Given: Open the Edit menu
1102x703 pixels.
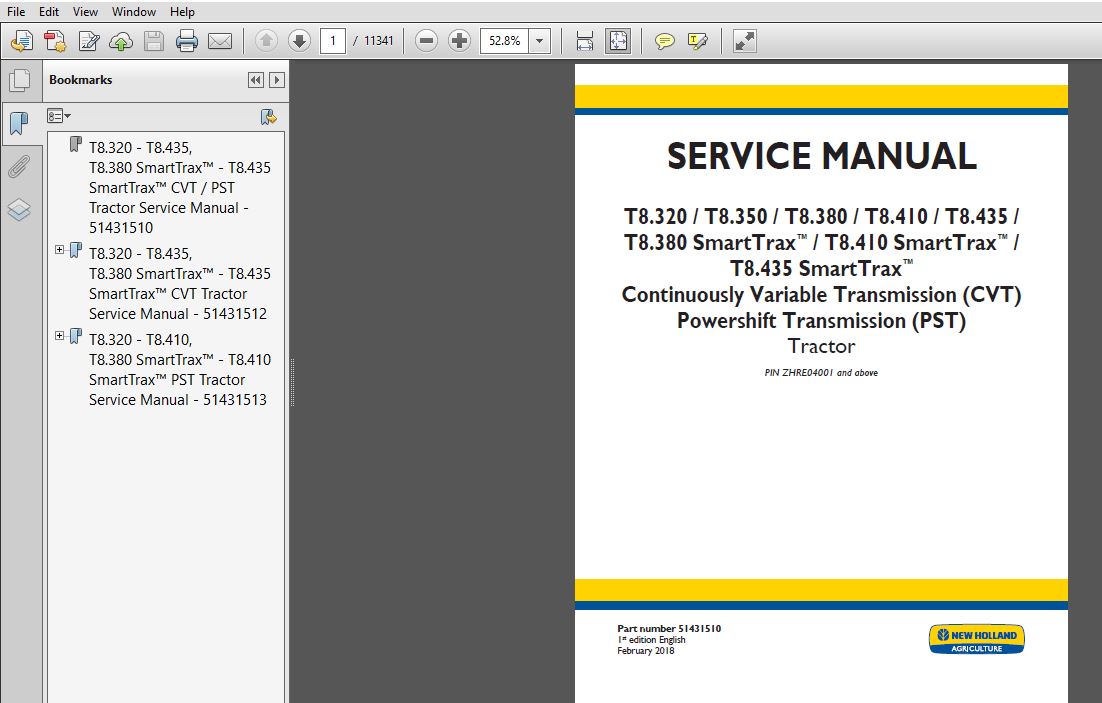Looking at the screenshot, I should pyautogui.click(x=48, y=11).
